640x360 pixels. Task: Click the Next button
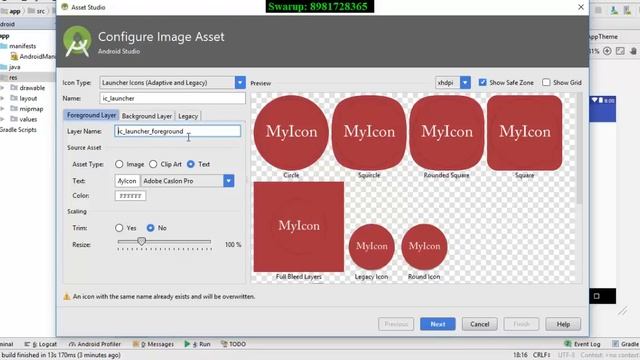438,324
